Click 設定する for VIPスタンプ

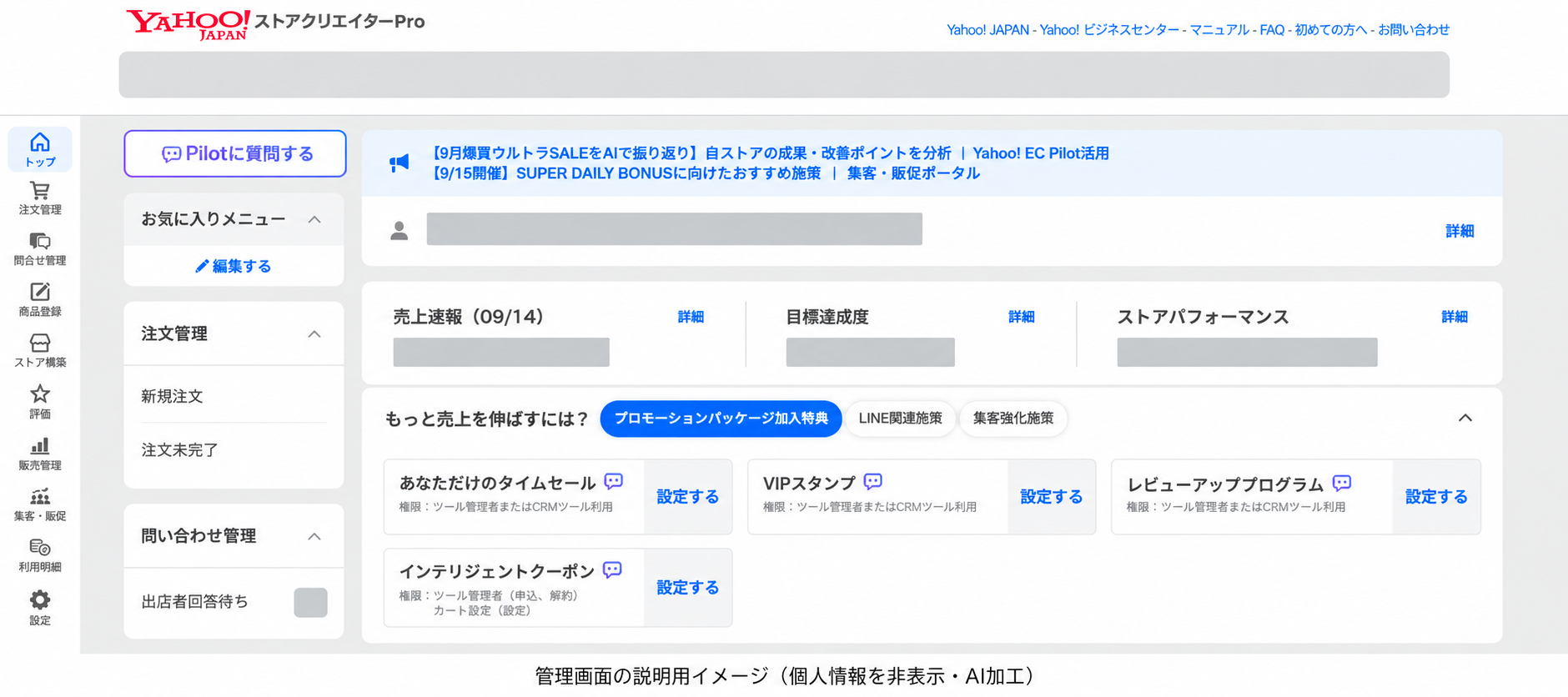1052,497
